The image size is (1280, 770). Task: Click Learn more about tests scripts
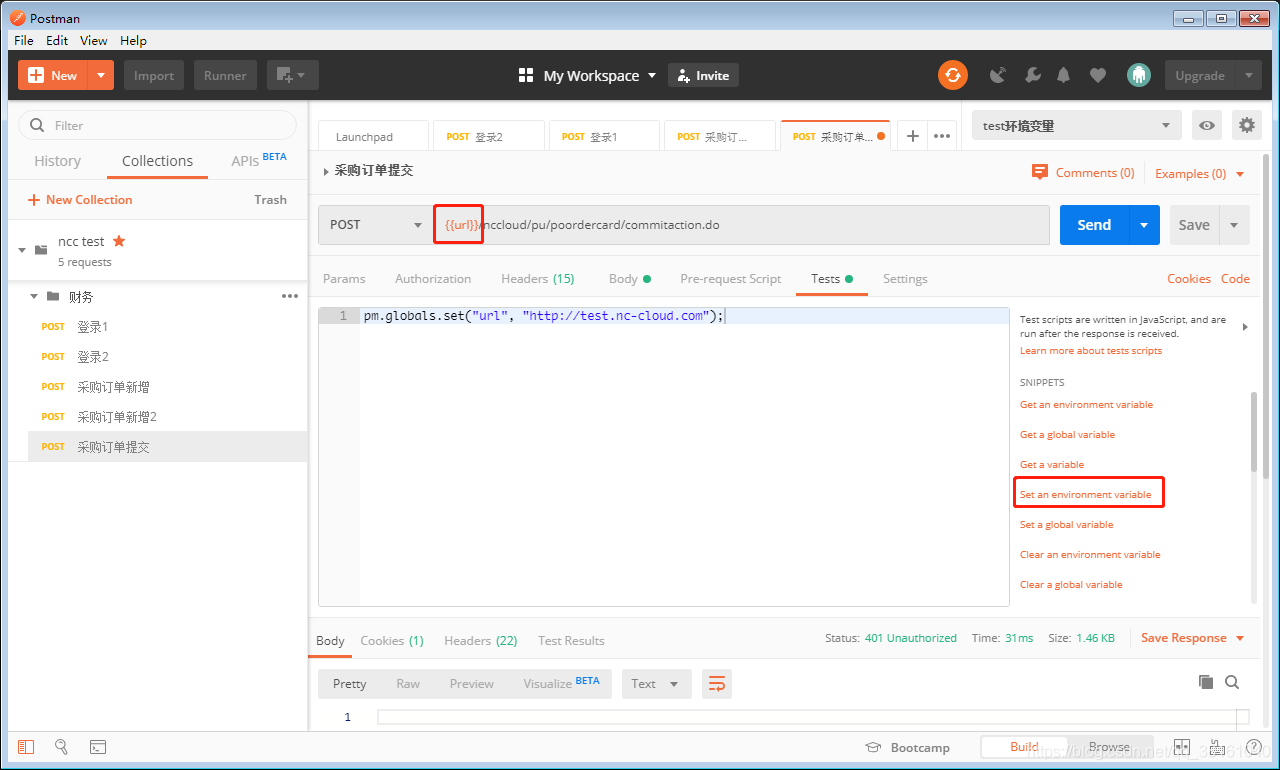coord(1091,350)
